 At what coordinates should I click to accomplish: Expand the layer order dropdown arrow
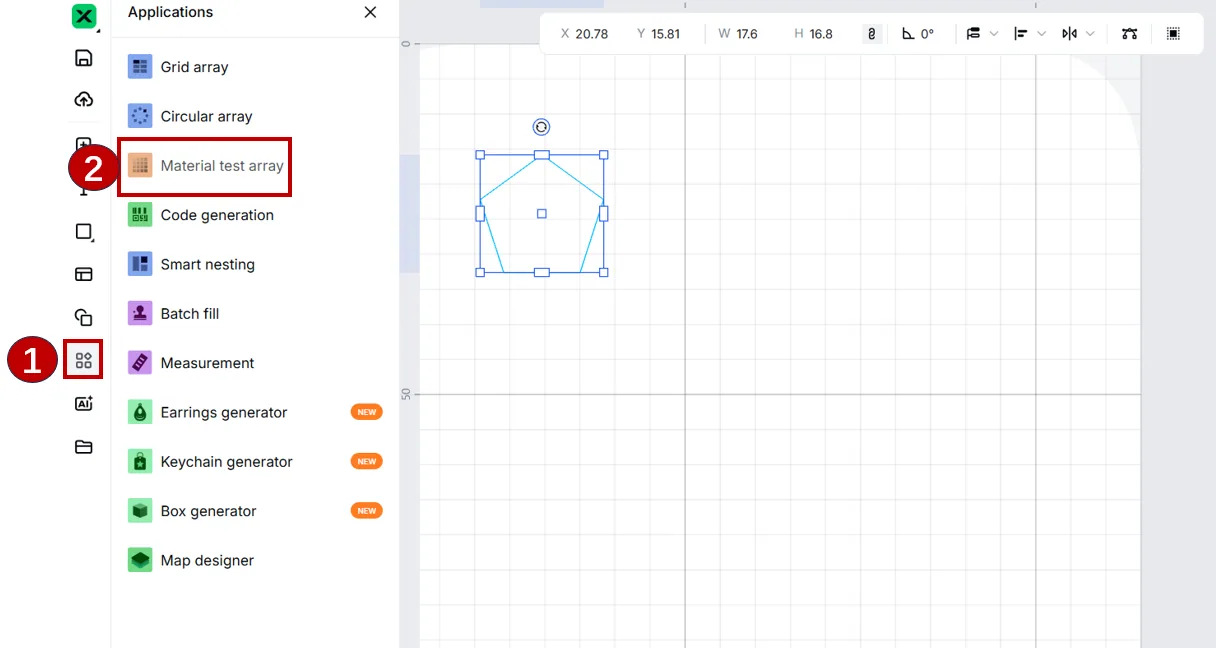click(994, 33)
